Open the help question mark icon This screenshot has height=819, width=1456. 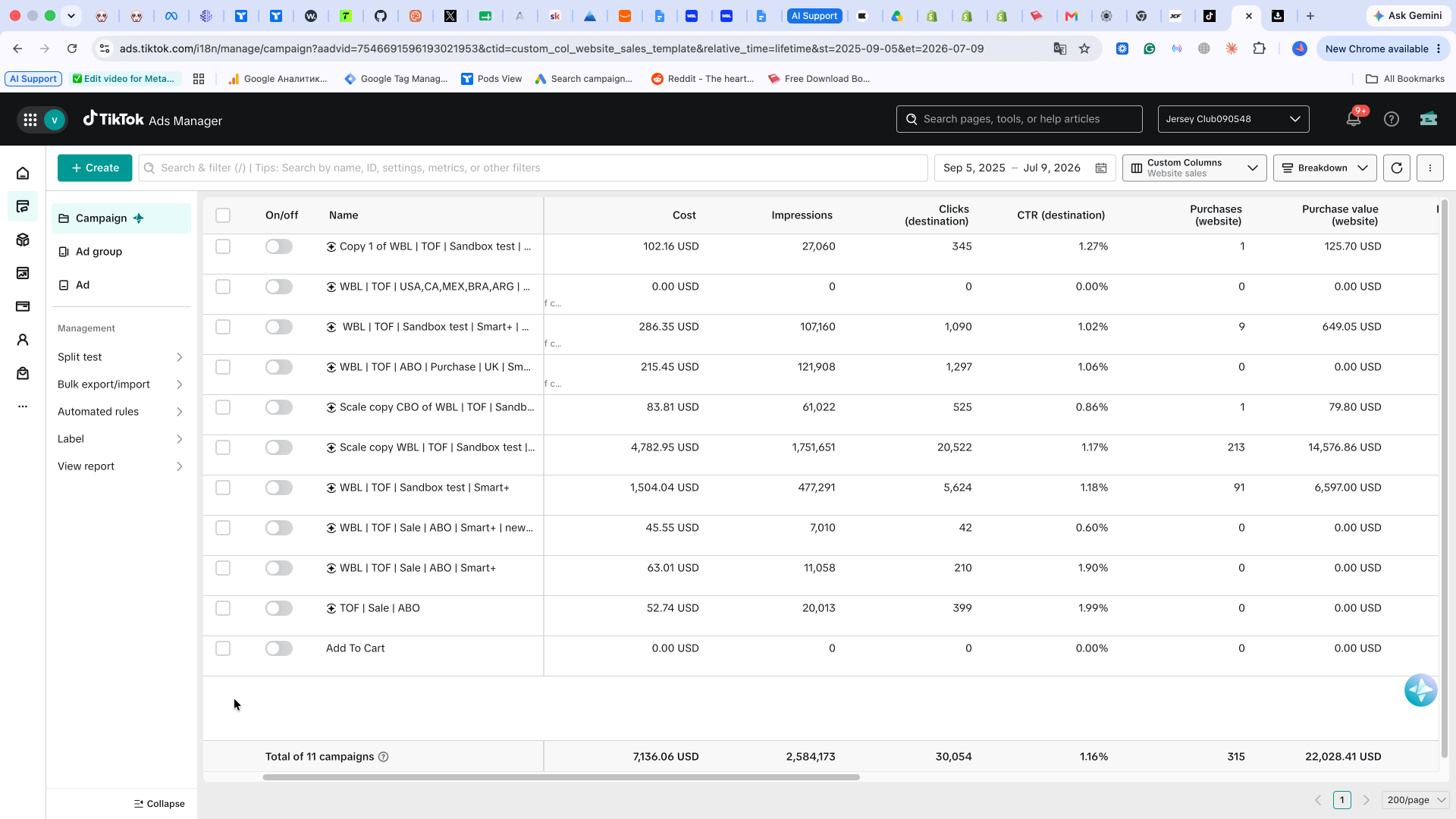(x=1392, y=119)
